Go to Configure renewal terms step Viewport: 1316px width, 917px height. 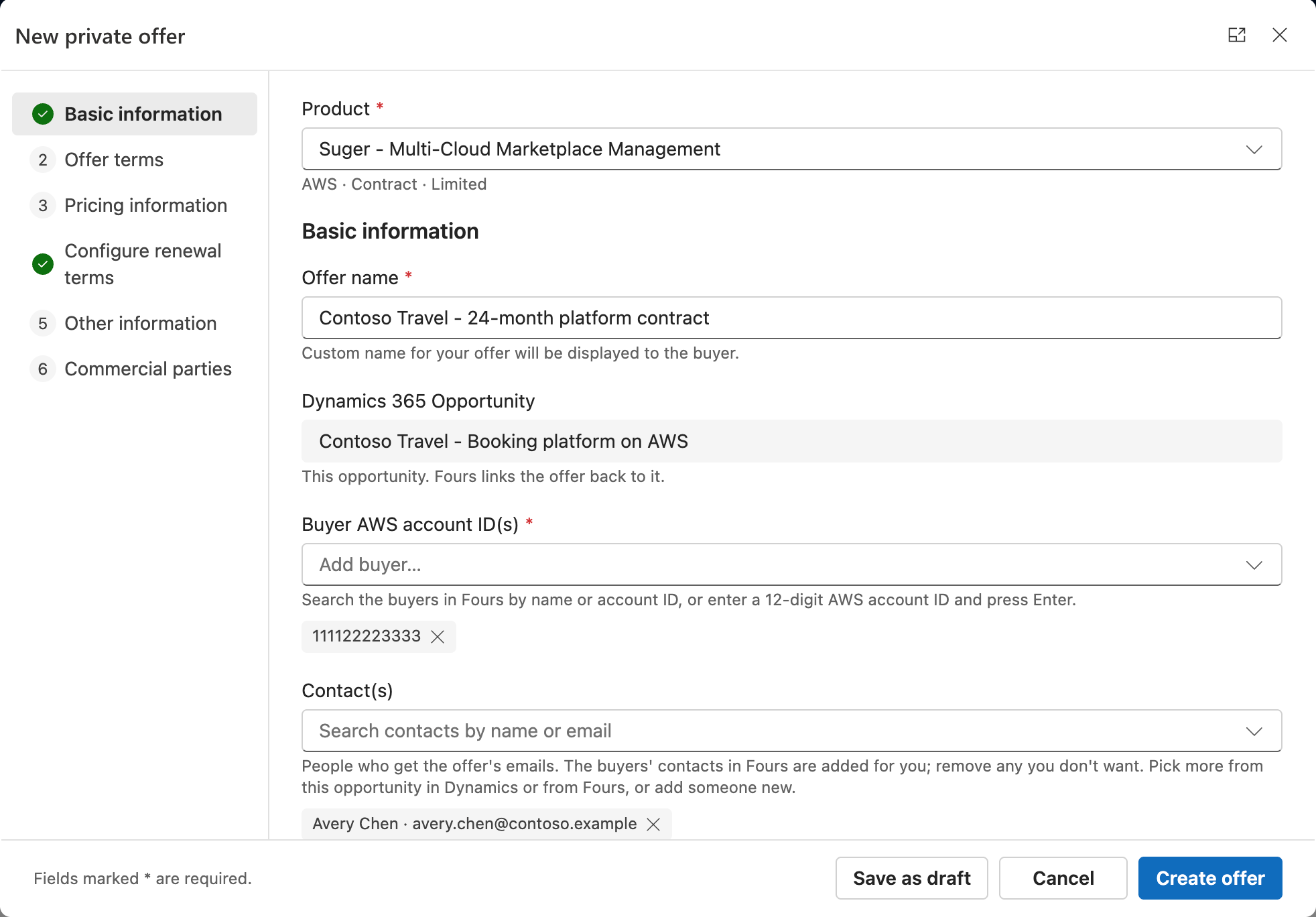[x=134, y=264]
